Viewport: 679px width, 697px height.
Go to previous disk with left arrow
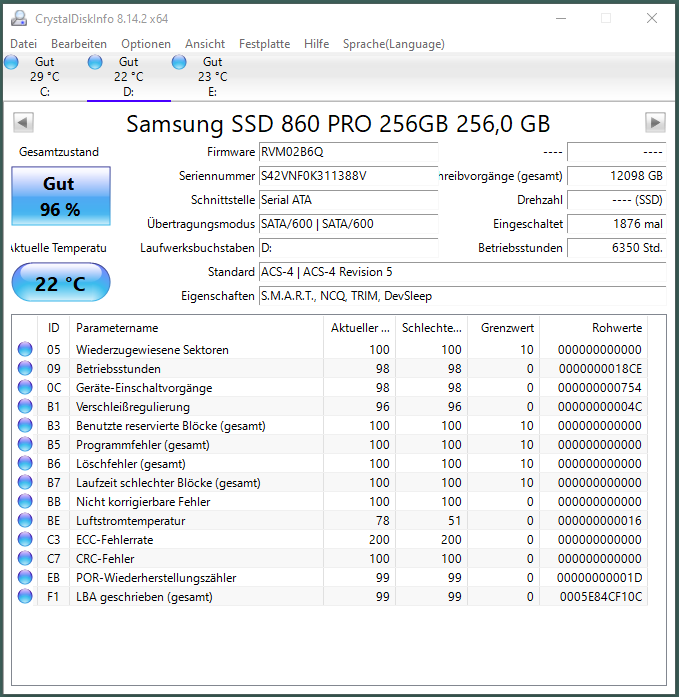24,122
